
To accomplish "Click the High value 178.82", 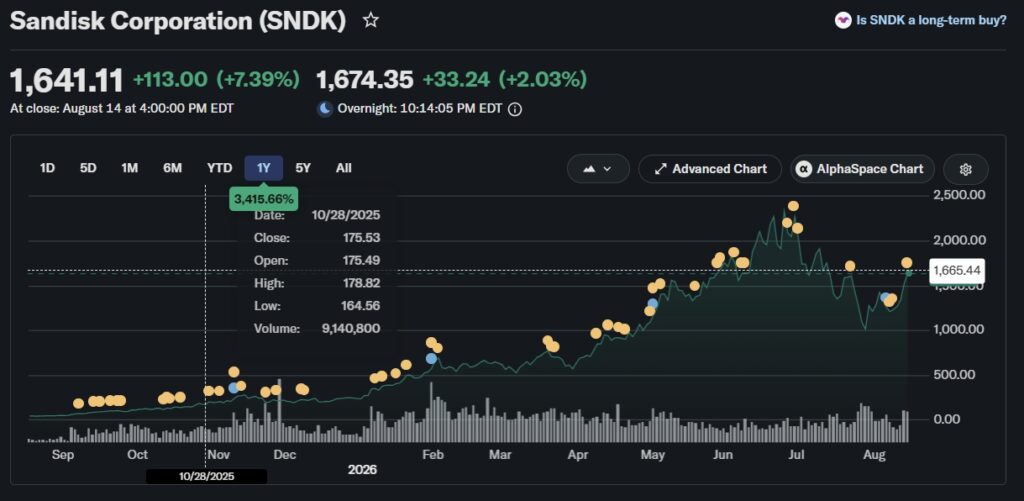I will point(362,283).
